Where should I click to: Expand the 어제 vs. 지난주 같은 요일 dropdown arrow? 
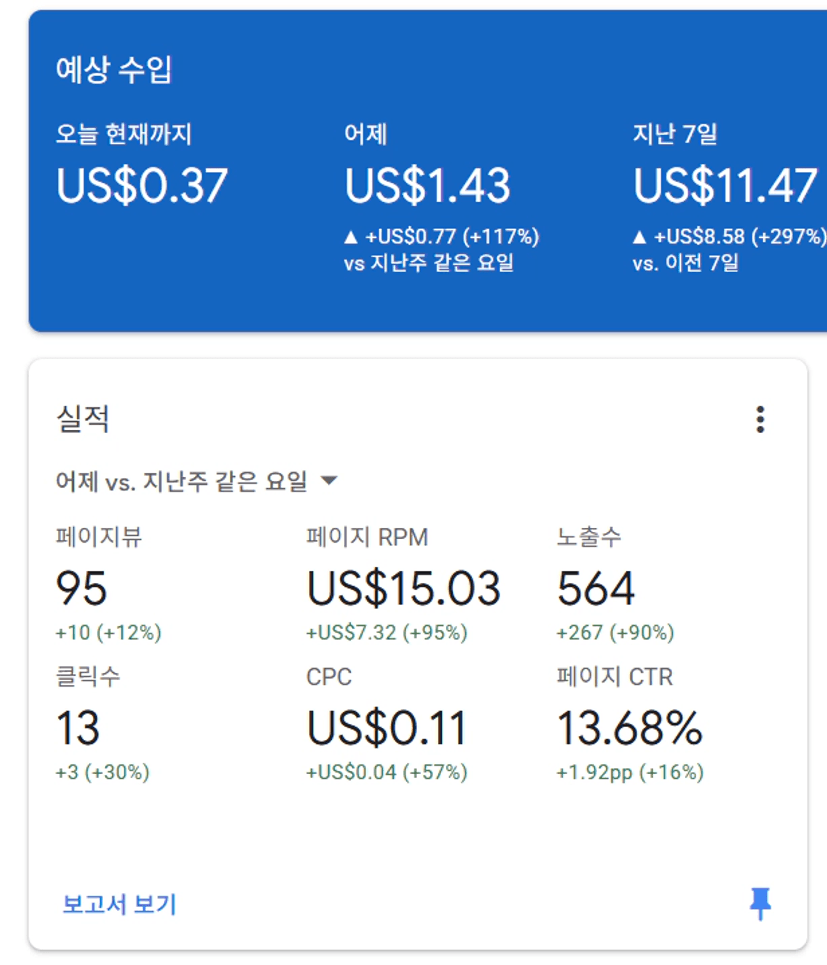click(329, 480)
